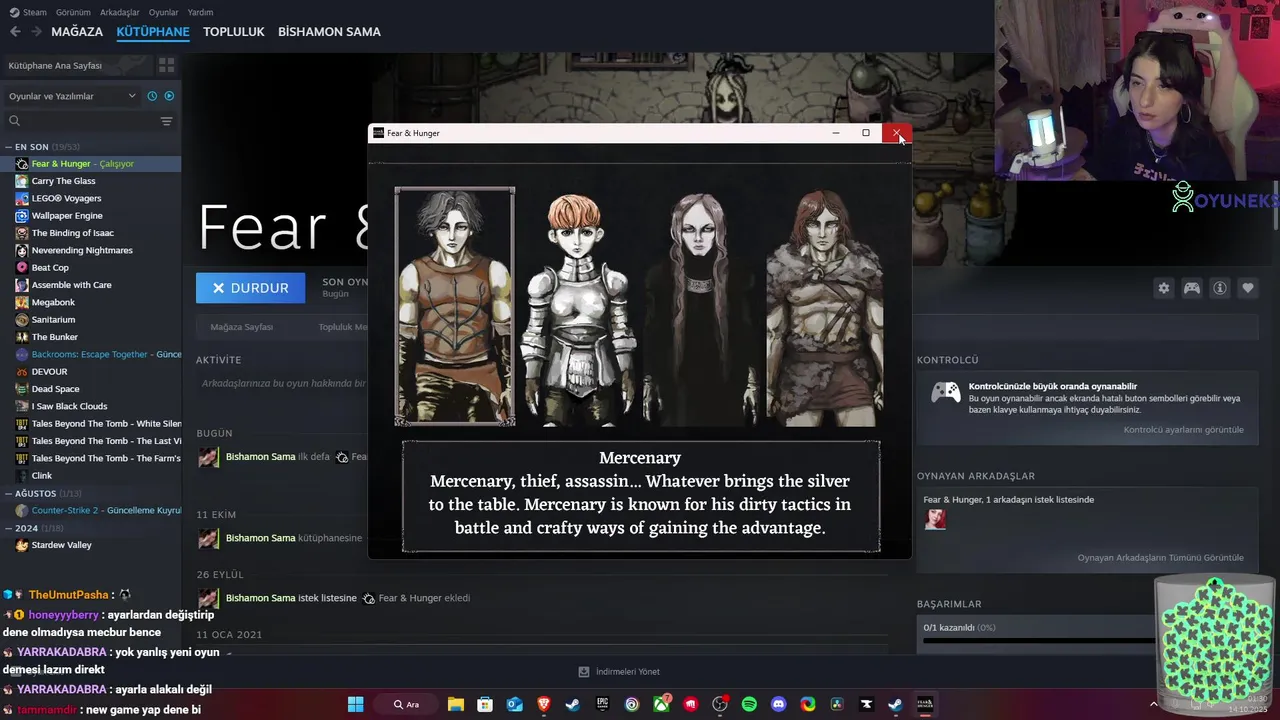1280x720 pixels.
Task: Stop the game with DURDUR button
Action: point(250,288)
